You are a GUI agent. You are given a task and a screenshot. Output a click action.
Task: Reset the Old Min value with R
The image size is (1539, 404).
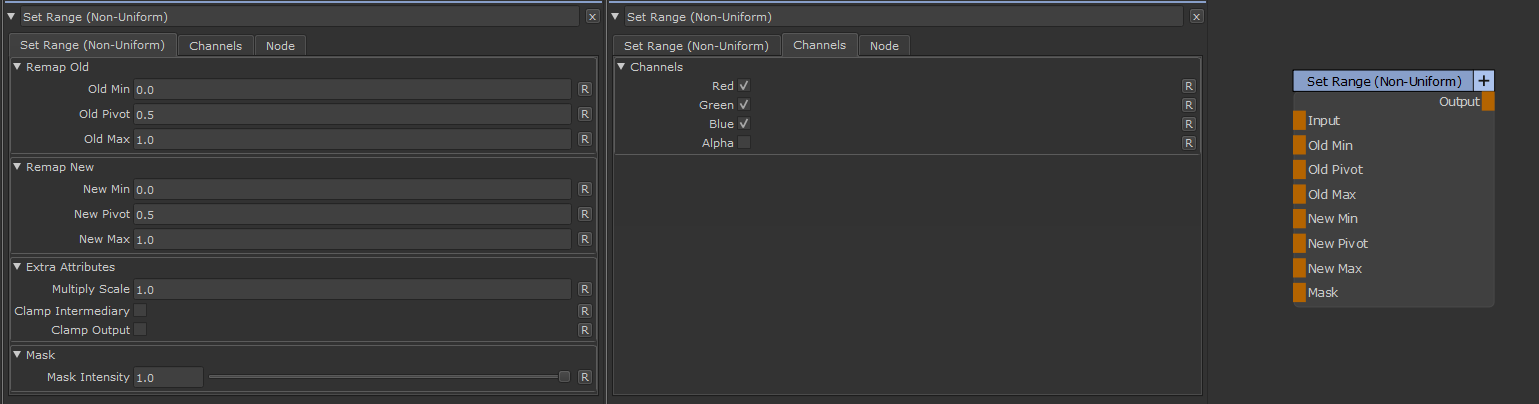585,89
